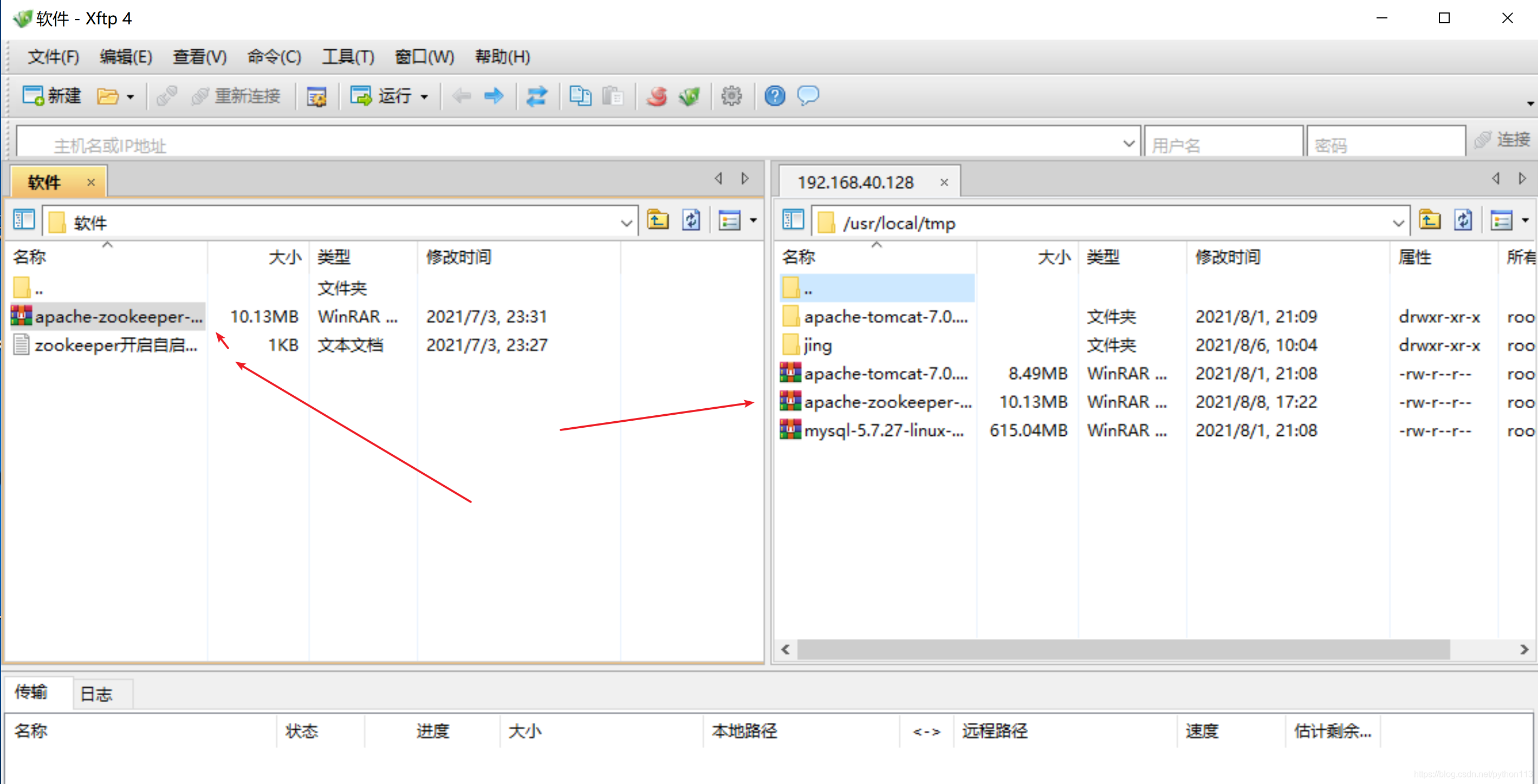Toggle the folder tree in the remote pane
Image resolution: width=1538 pixels, height=784 pixels.
click(793, 221)
